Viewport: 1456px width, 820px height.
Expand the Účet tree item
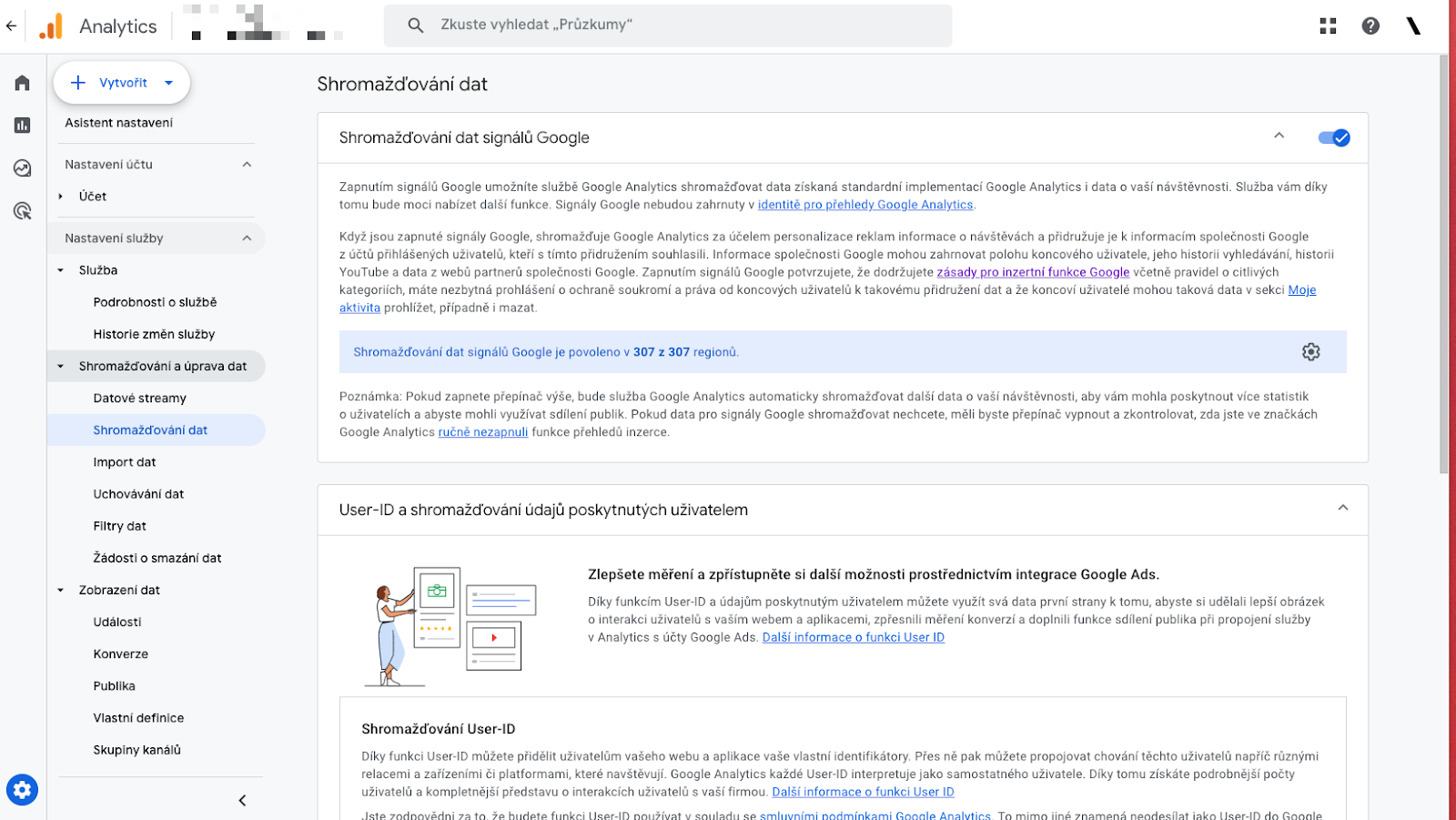(61, 197)
